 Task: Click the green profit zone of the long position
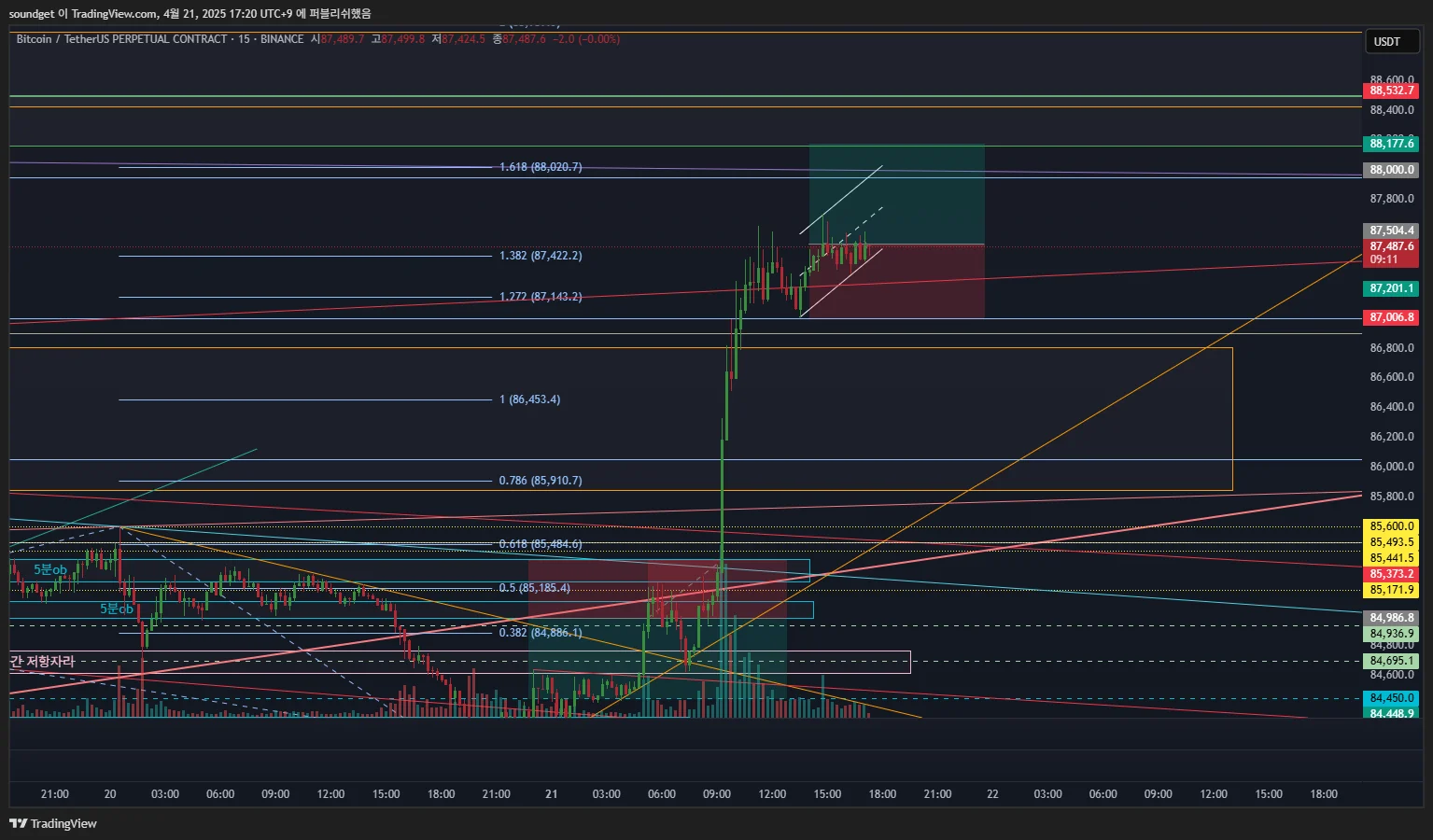click(x=896, y=195)
